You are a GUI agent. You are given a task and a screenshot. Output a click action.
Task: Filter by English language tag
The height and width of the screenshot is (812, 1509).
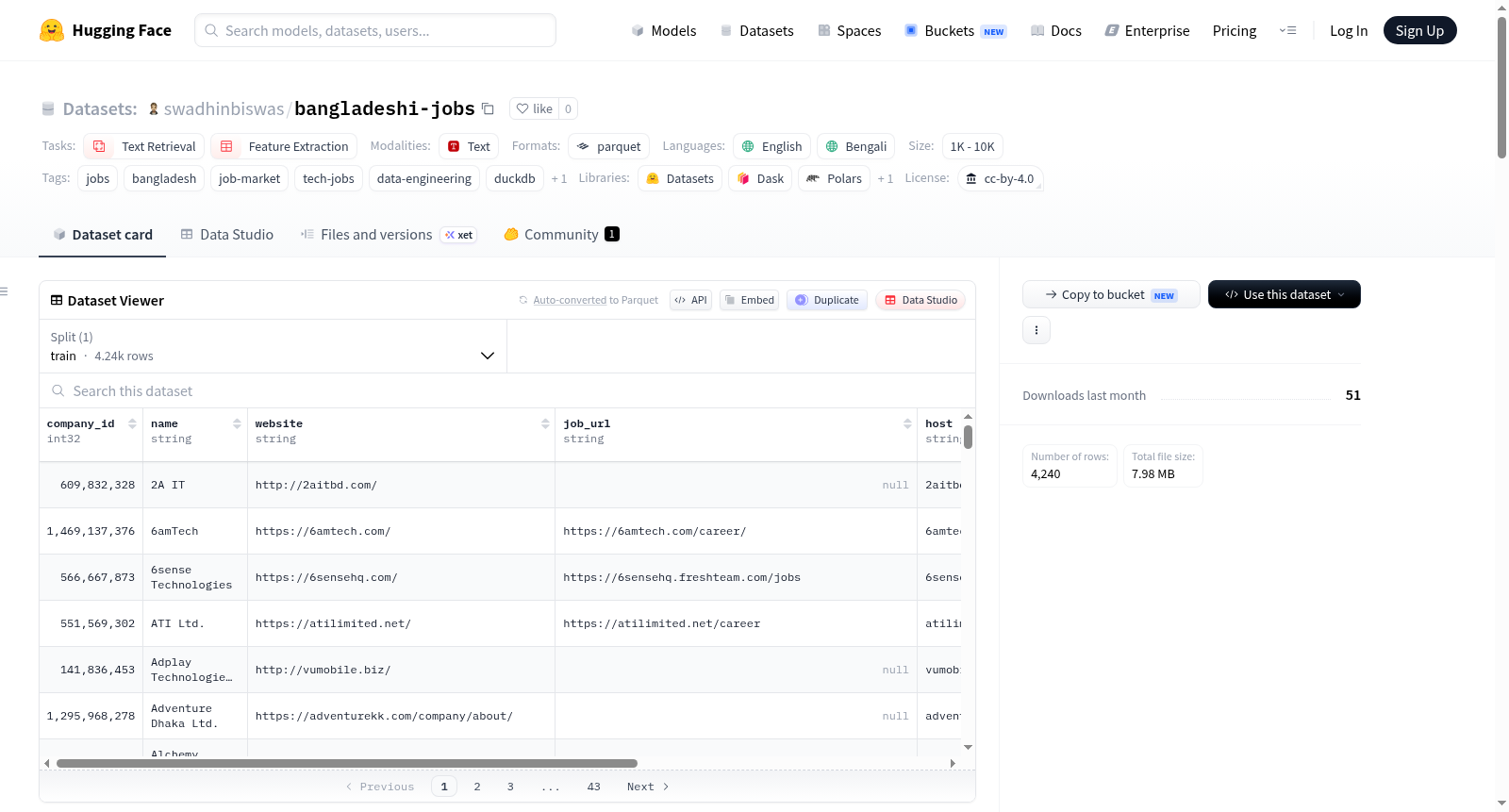[x=771, y=146]
